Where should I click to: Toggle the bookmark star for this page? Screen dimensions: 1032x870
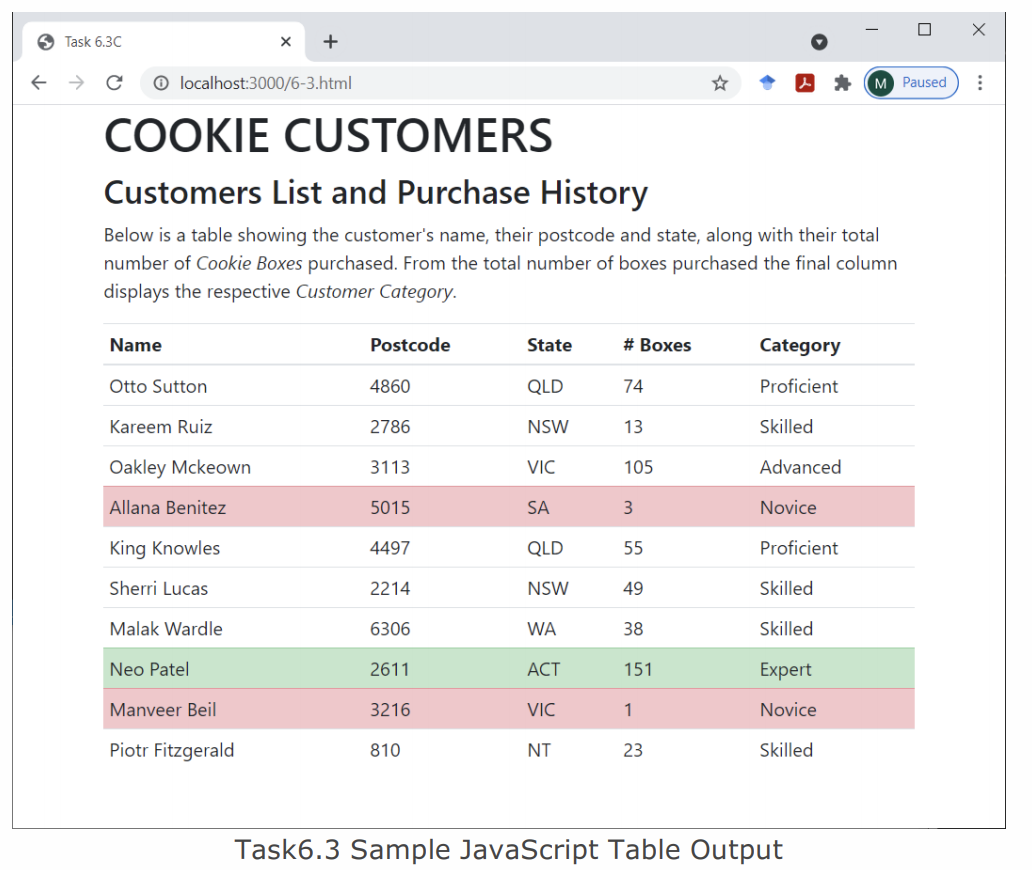[719, 83]
